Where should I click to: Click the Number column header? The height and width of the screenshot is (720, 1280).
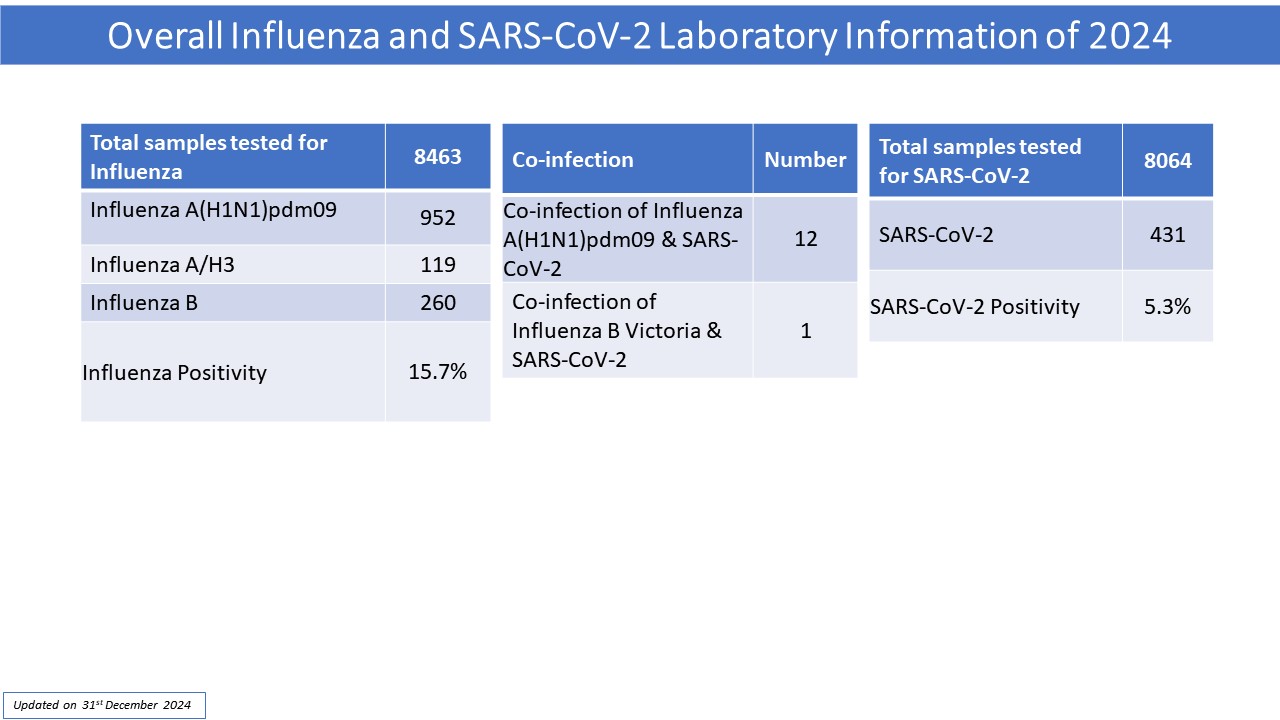point(805,160)
